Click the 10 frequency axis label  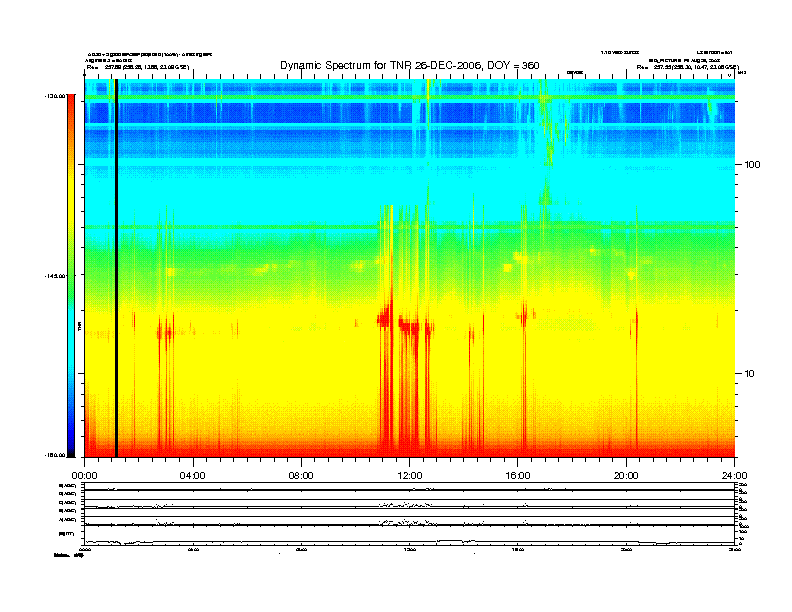(x=750, y=374)
